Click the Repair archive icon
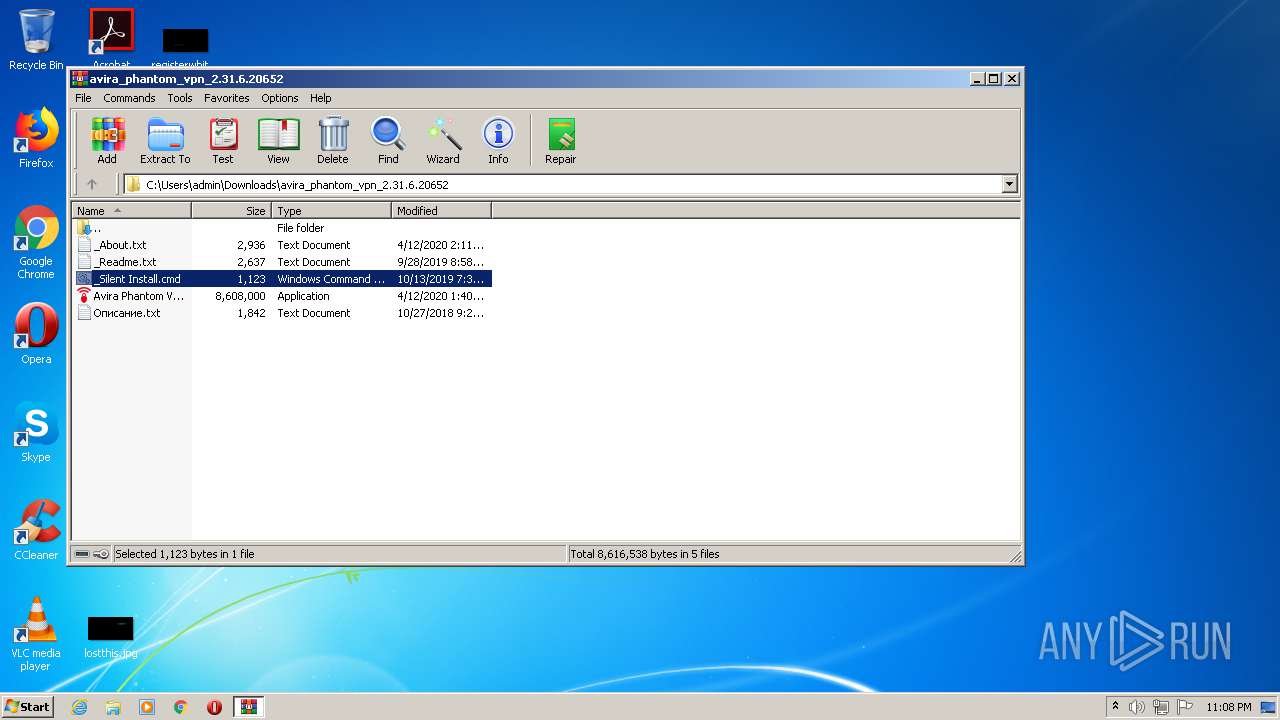1280x720 pixels. tap(561, 141)
